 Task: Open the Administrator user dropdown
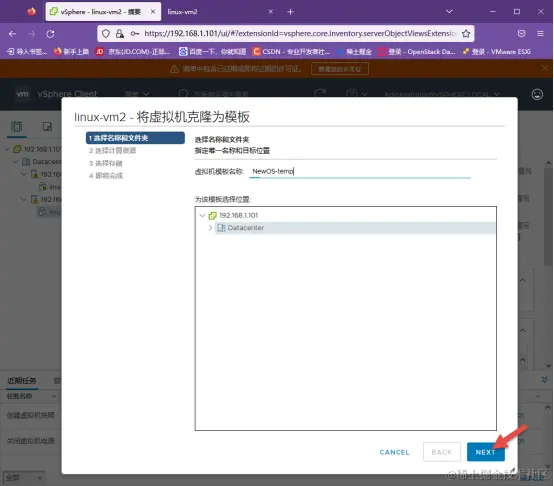pos(442,94)
